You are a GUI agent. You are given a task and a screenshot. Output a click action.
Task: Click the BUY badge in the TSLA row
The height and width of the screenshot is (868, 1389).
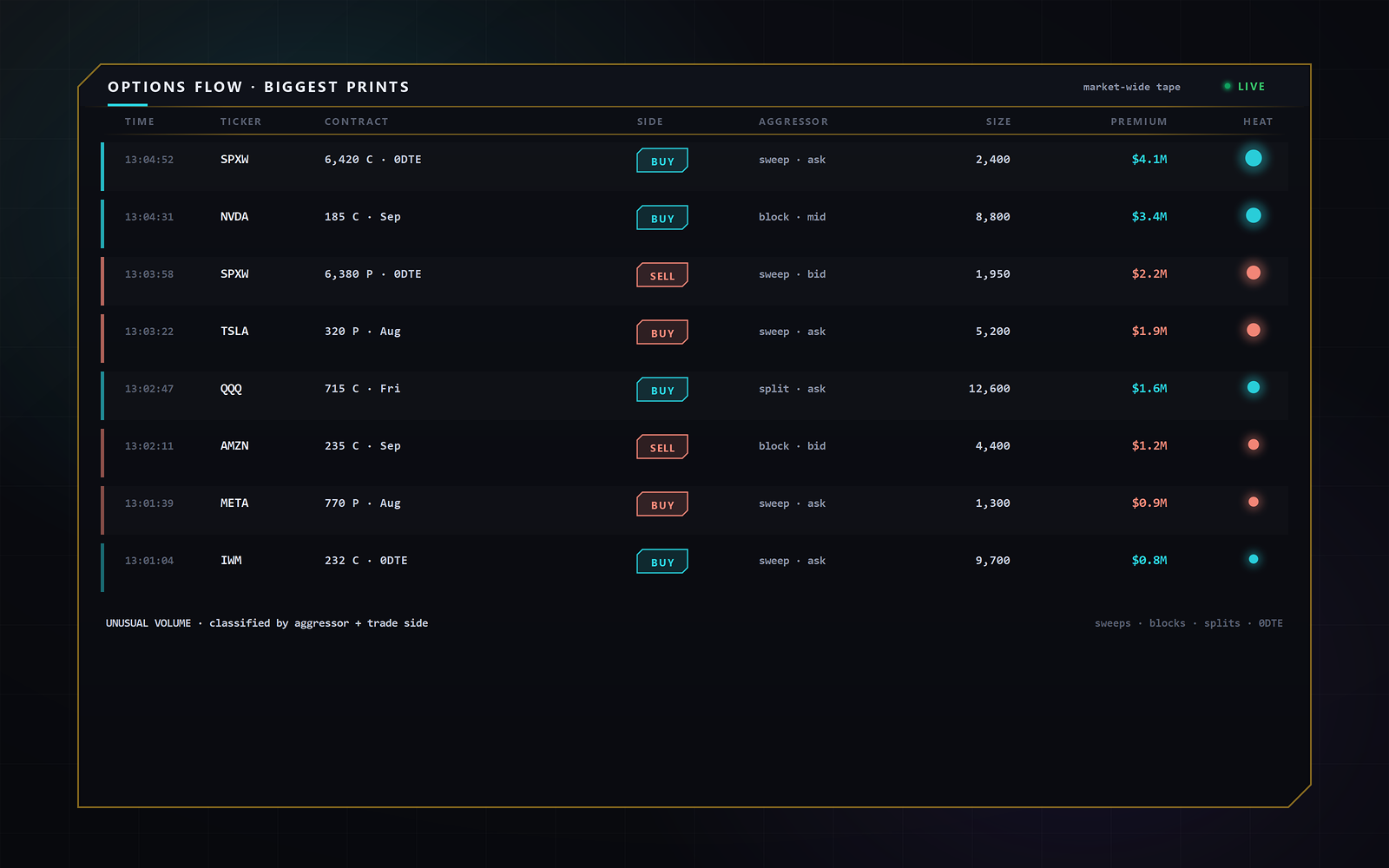tap(662, 332)
